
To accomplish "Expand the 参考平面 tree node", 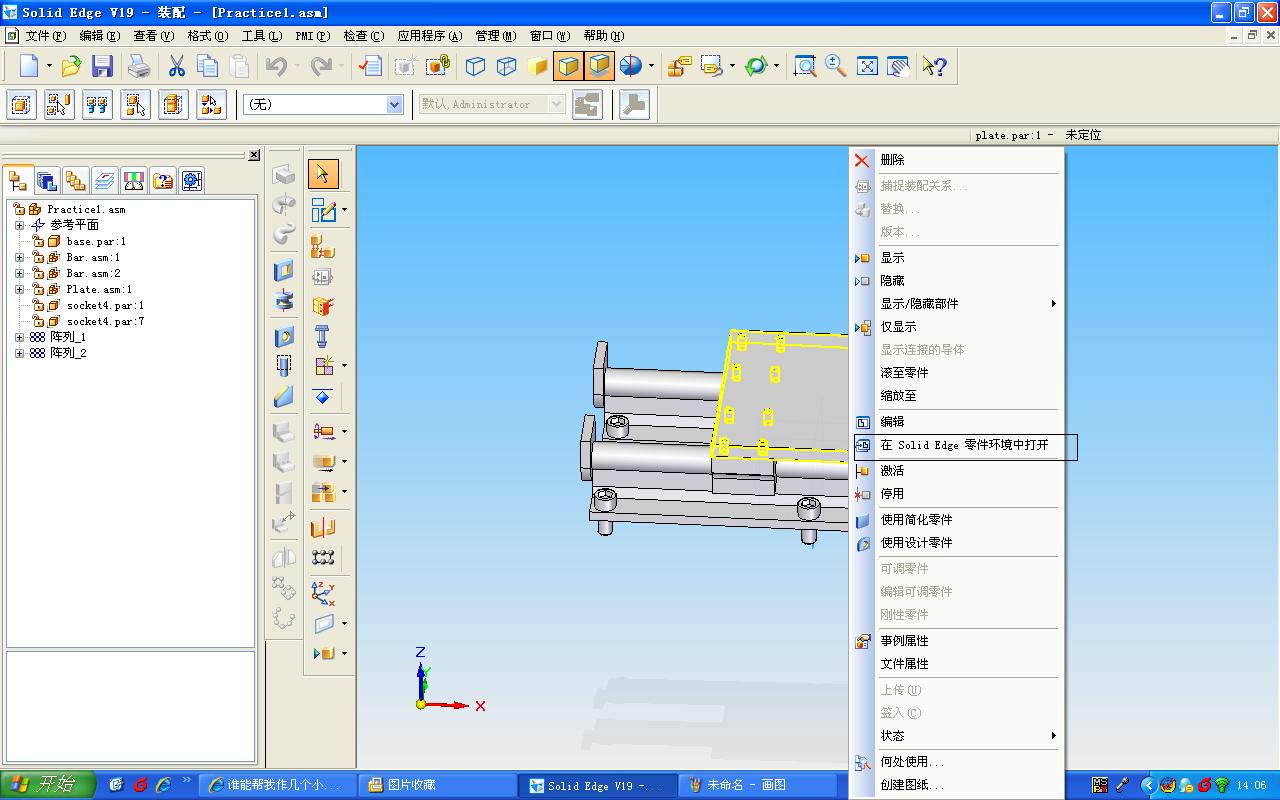I will (19, 225).
